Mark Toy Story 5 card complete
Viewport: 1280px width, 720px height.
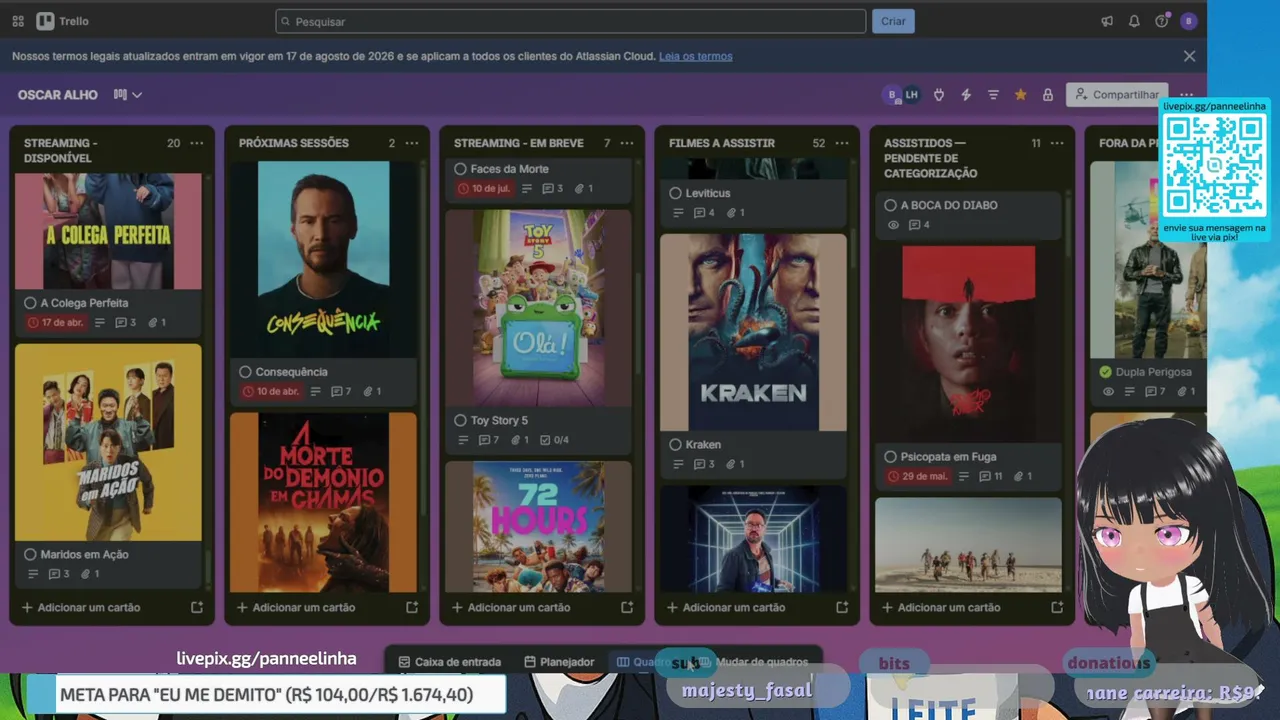[460, 420]
